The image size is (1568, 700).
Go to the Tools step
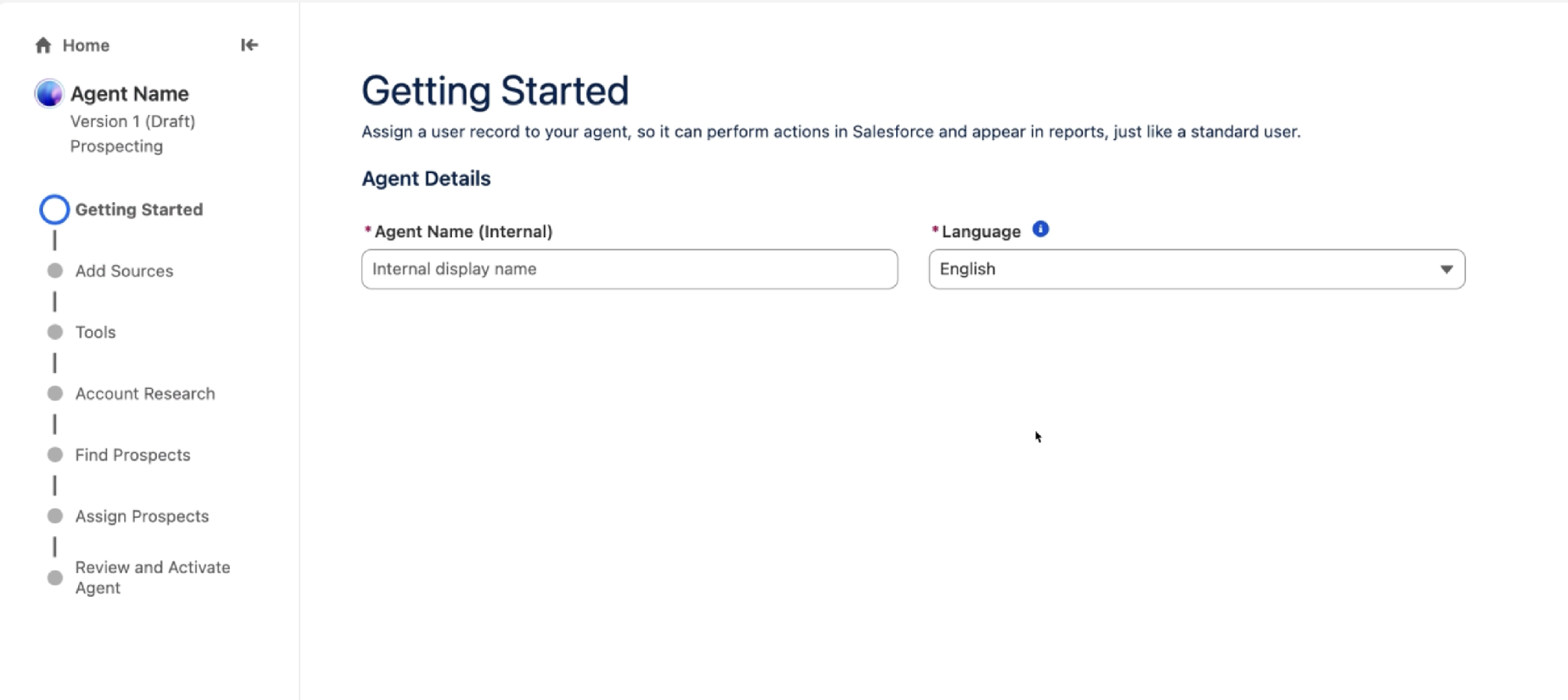click(95, 332)
